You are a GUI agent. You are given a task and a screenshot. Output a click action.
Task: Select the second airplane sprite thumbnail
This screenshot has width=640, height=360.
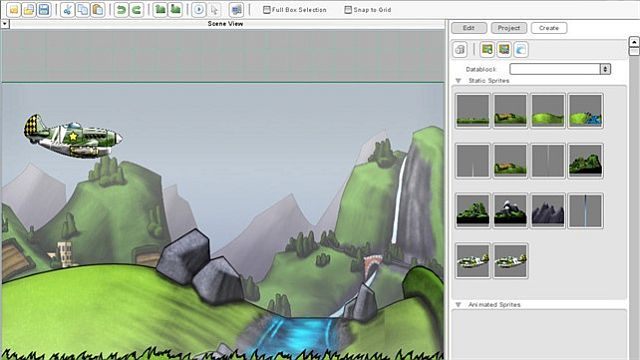pyautogui.click(x=510, y=261)
